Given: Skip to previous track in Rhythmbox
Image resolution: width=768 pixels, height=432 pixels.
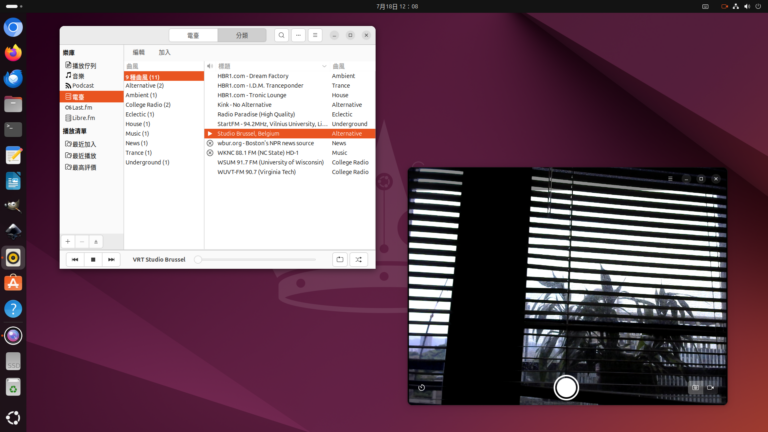Looking at the screenshot, I should tap(75, 260).
